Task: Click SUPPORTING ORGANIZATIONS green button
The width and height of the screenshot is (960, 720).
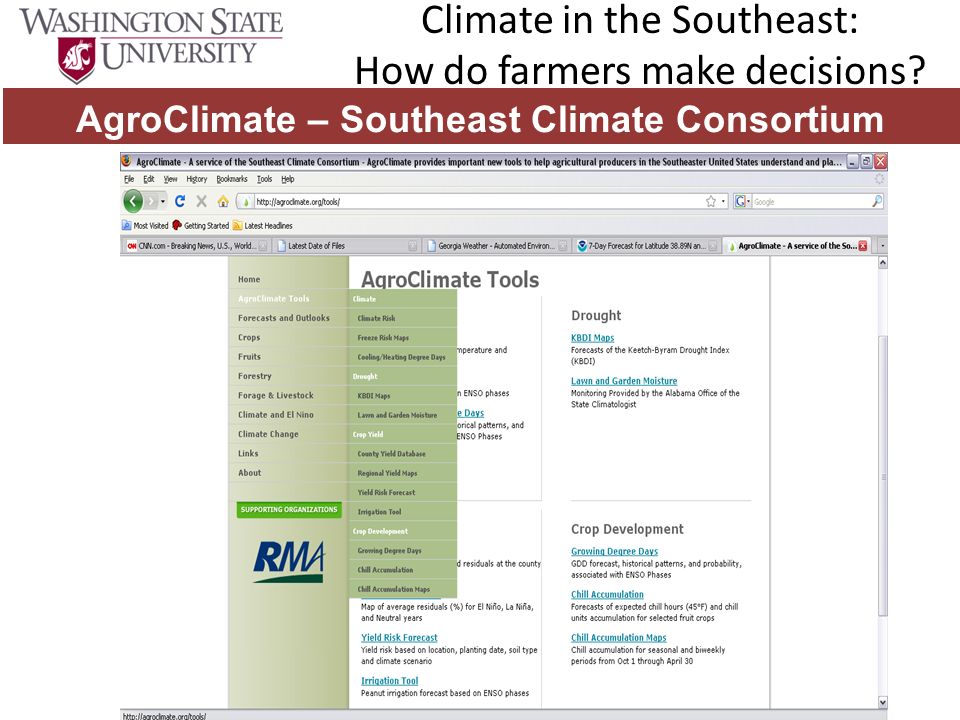Action: point(289,509)
